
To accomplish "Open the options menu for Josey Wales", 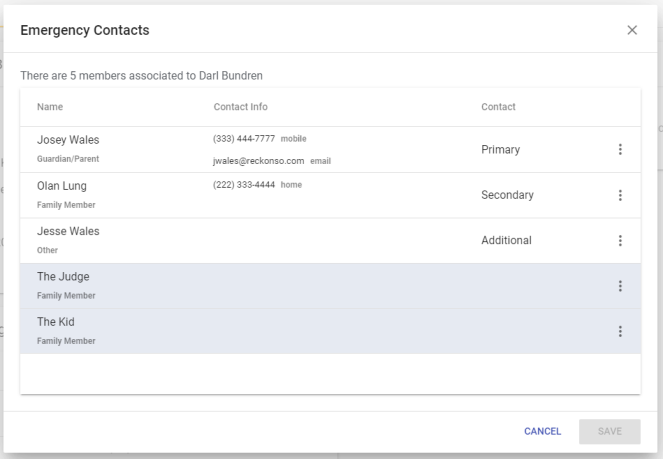I will click(620, 150).
